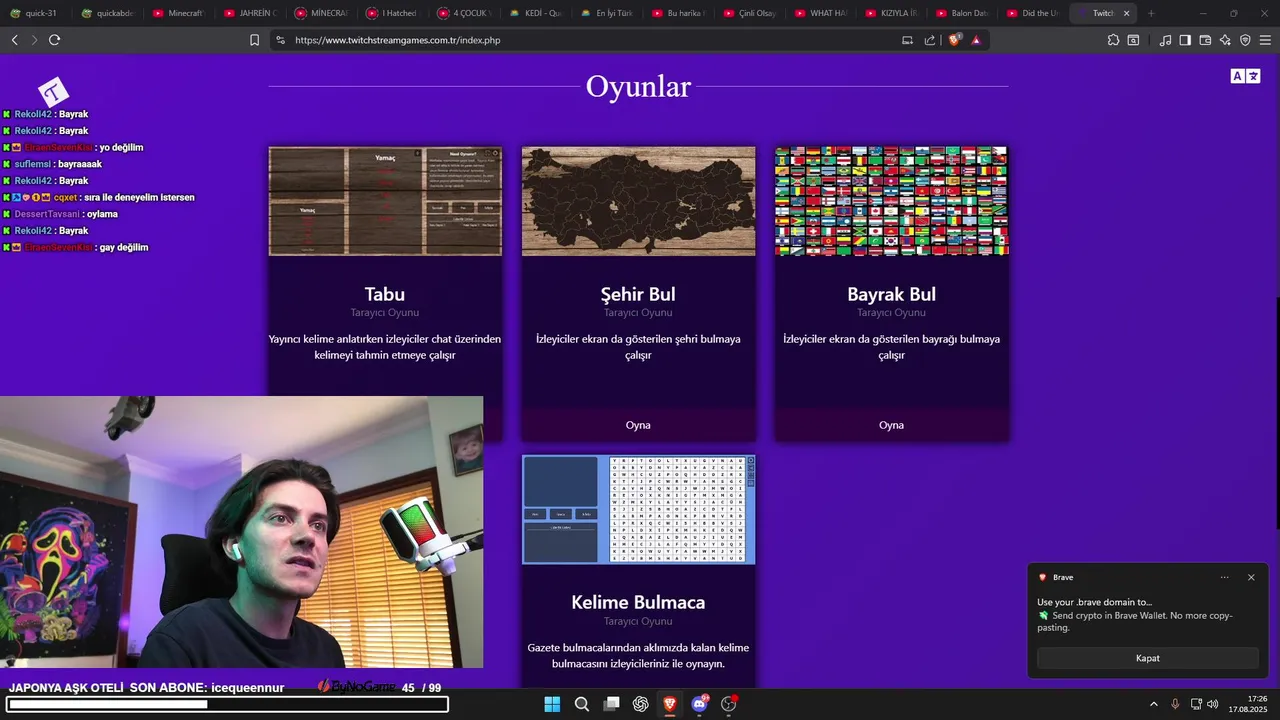This screenshot has height=720, width=1280.
Task: Open Leo AI sparkle icon
Action: tap(1225, 40)
